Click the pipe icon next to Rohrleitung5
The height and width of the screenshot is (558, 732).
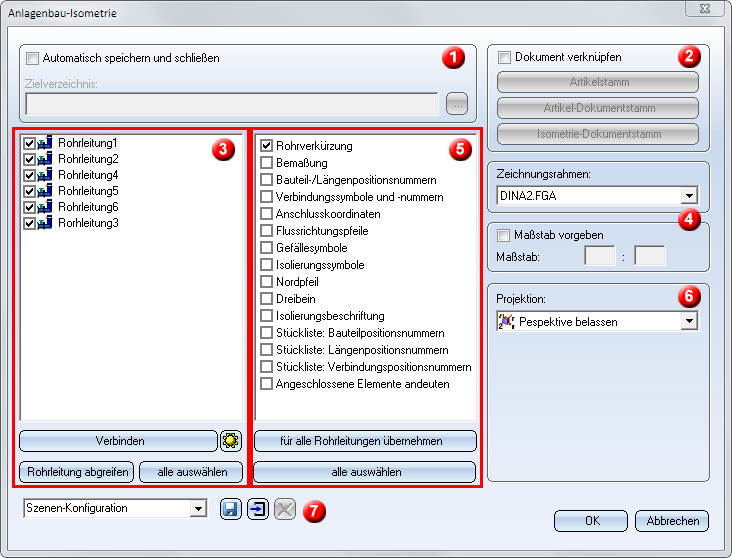pos(45,191)
